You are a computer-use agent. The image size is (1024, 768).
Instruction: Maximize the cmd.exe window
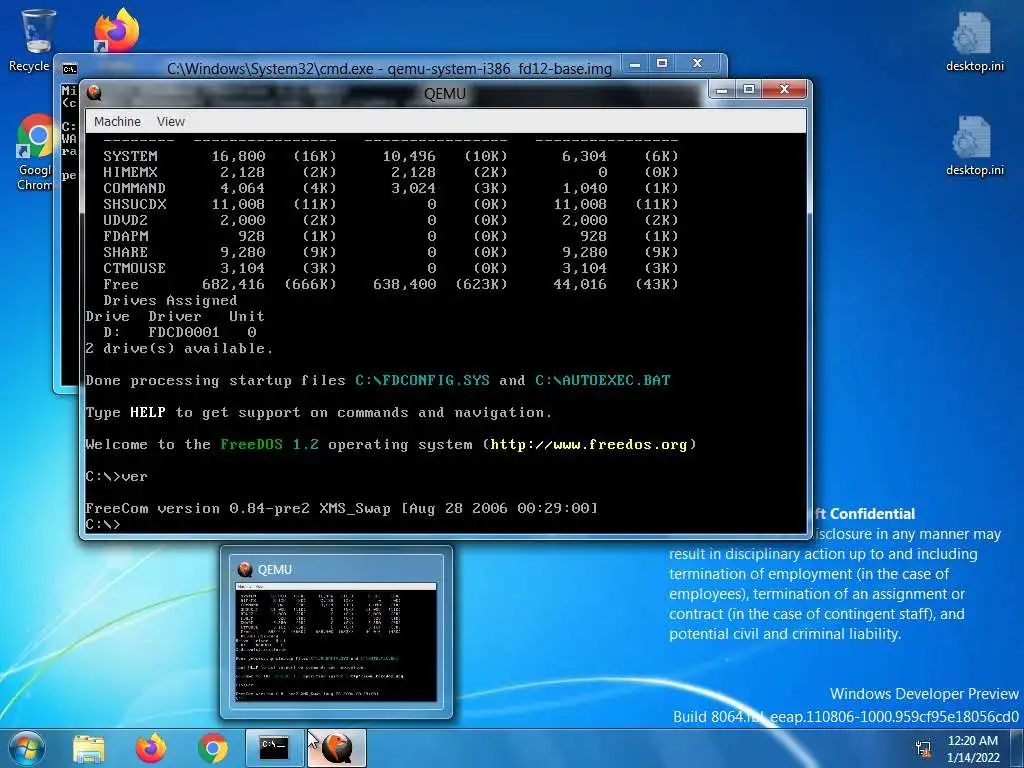pos(662,64)
